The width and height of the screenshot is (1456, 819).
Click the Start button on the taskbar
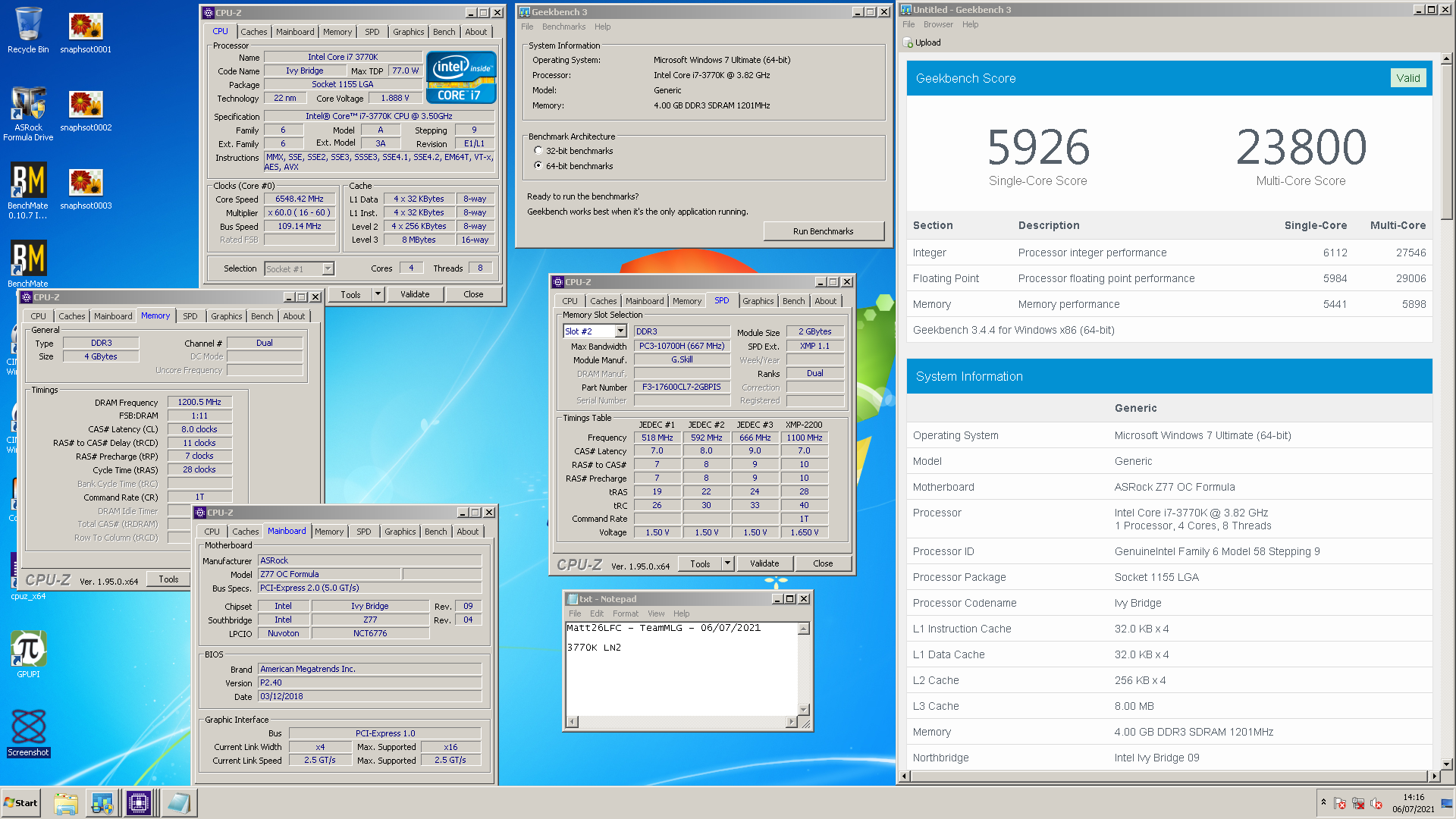coord(20,803)
